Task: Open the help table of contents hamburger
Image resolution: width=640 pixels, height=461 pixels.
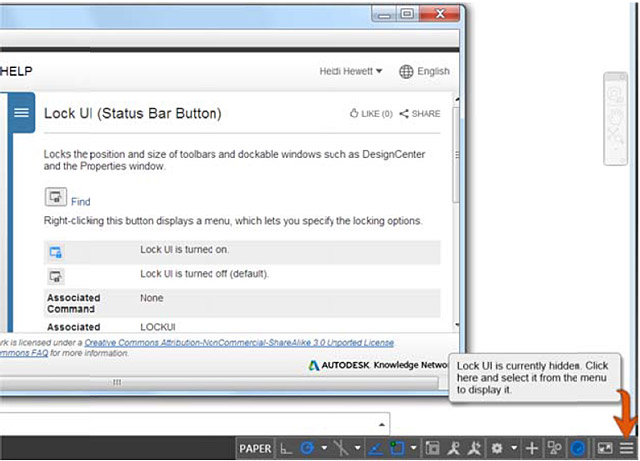Action: click(22, 112)
